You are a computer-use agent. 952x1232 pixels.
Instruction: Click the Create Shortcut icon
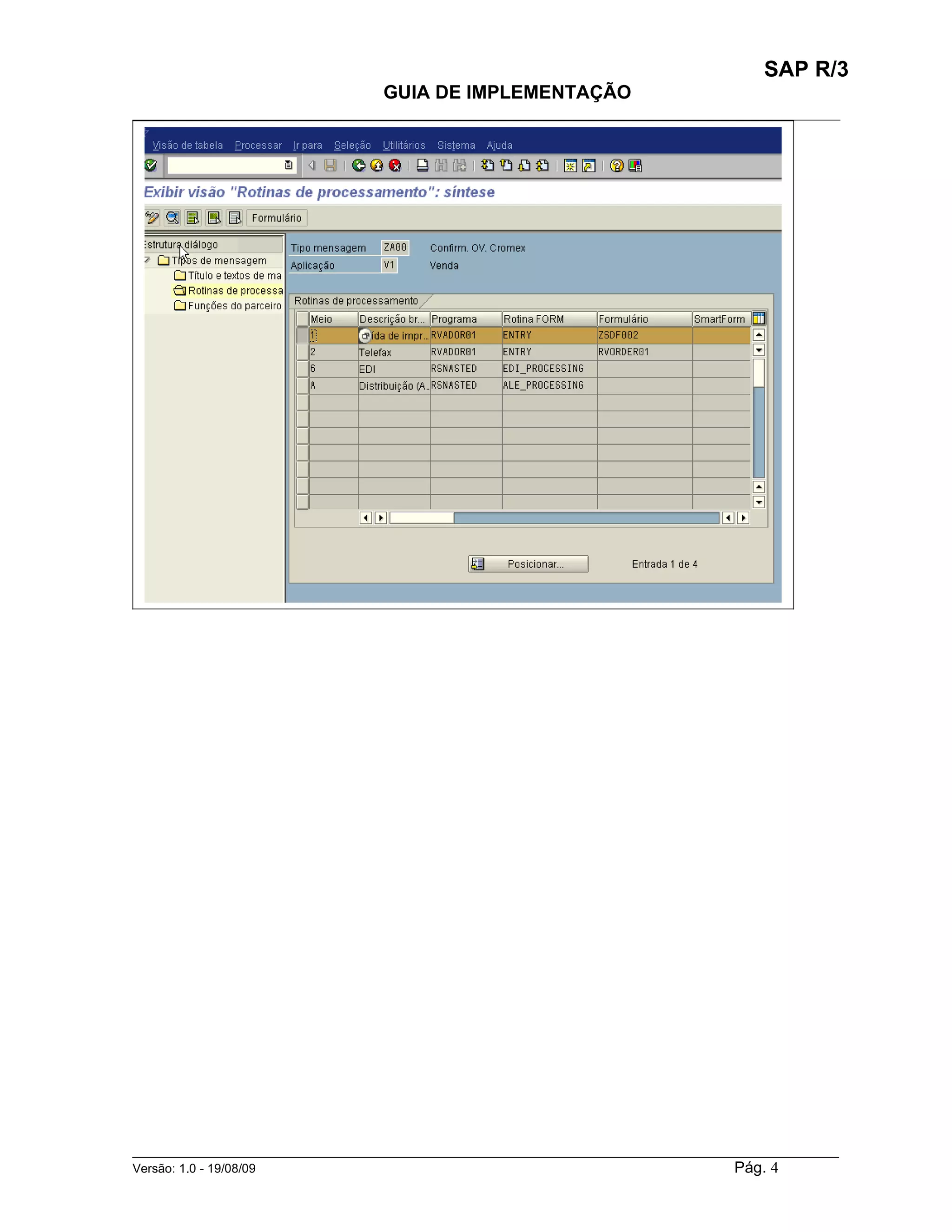[x=589, y=166]
